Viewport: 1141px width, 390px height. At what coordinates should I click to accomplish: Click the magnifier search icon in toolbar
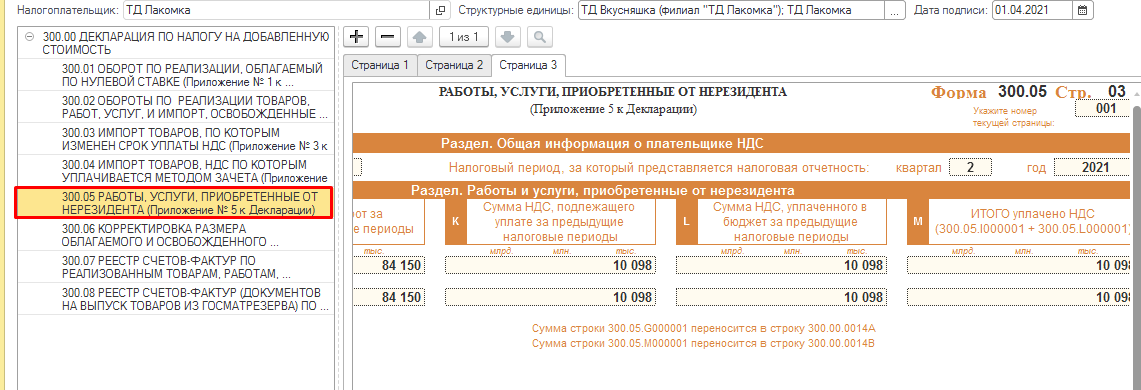[x=539, y=36]
